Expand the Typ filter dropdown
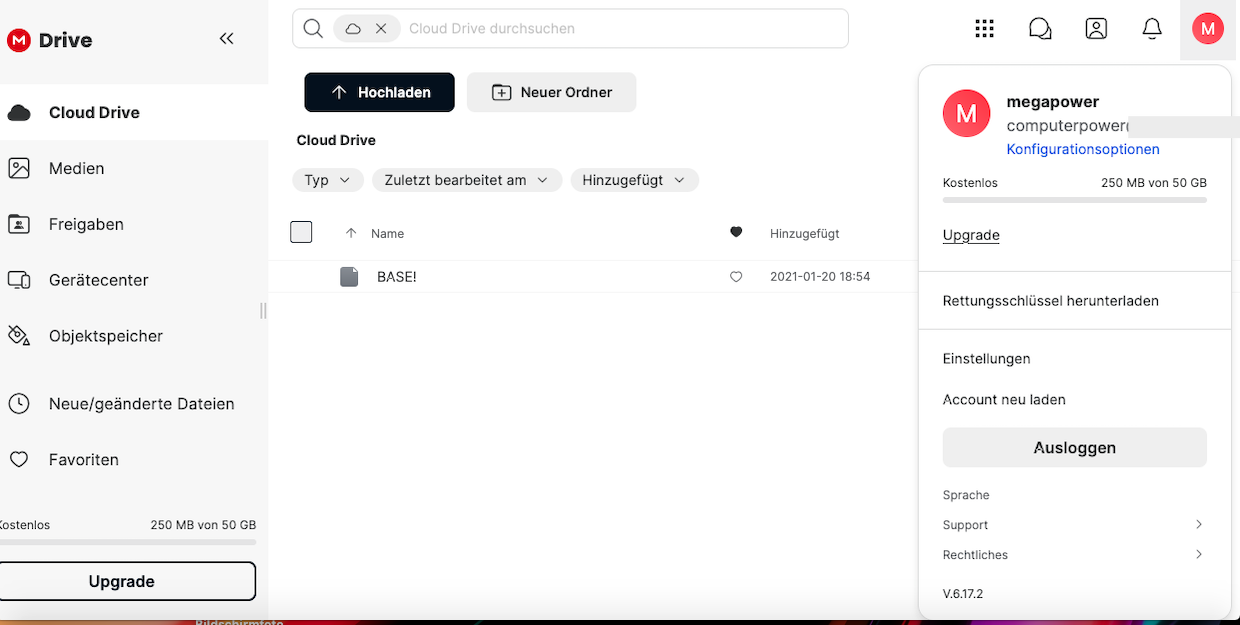Viewport: 1240px width, 625px height. (327, 180)
